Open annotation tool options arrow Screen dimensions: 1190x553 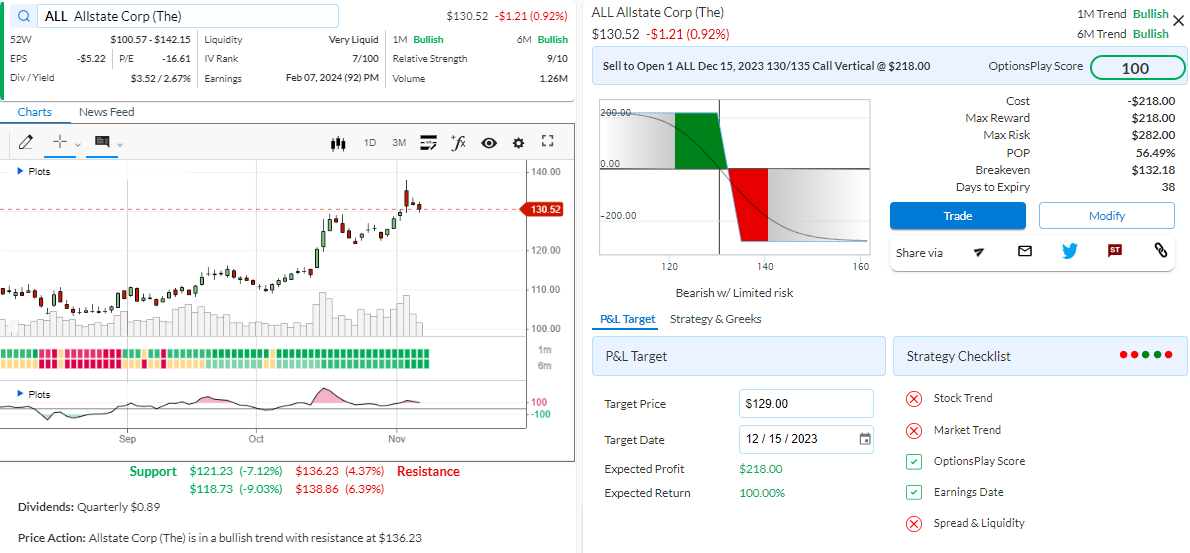pos(120,144)
